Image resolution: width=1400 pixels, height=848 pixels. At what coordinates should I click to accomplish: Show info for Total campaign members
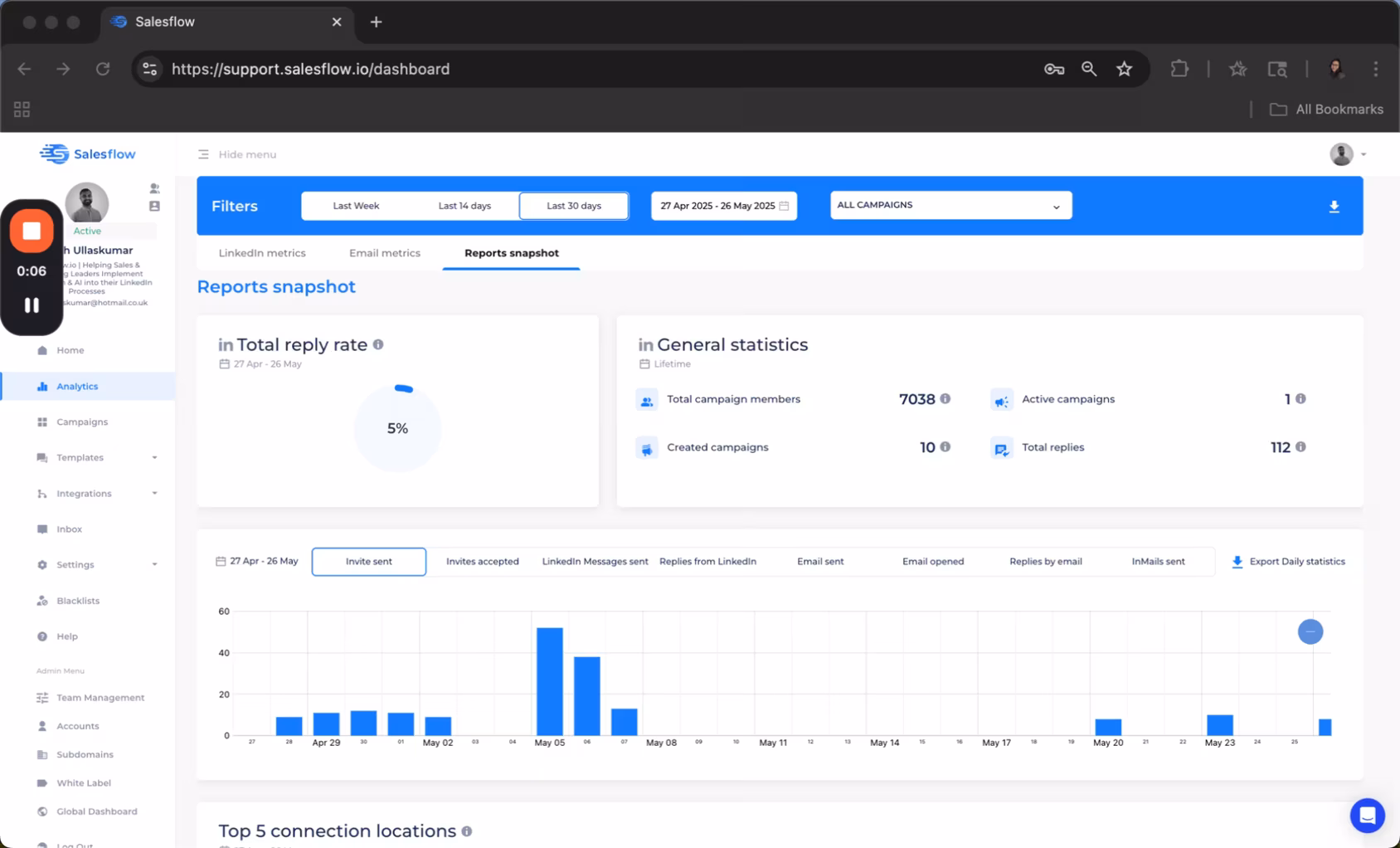tap(945, 399)
